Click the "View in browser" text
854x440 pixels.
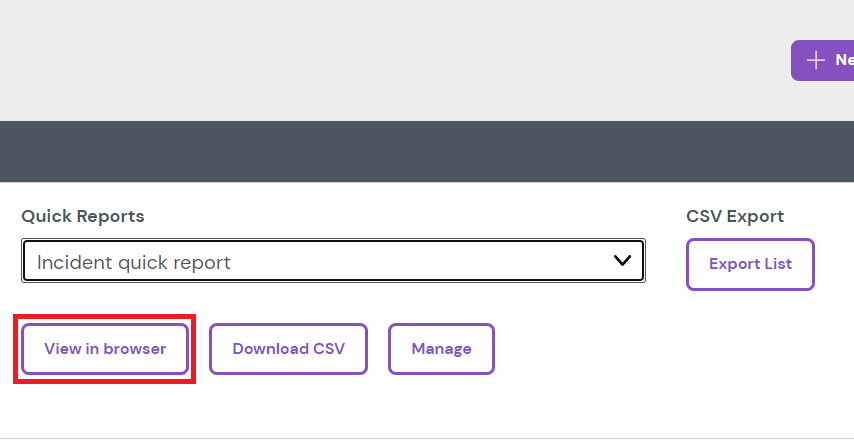pos(105,349)
